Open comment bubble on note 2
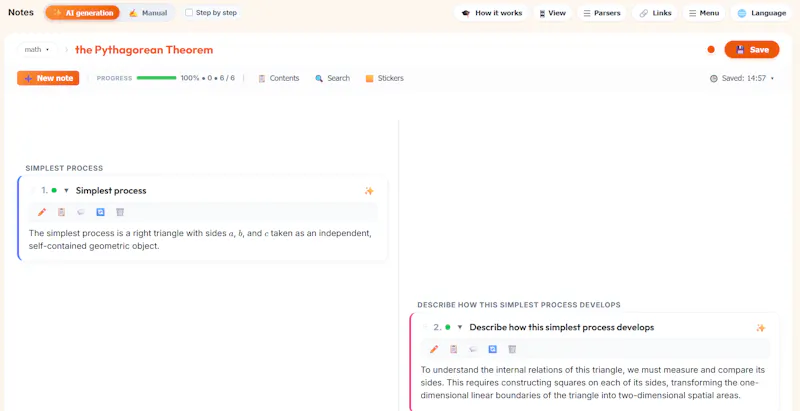The width and height of the screenshot is (800, 411). point(473,349)
